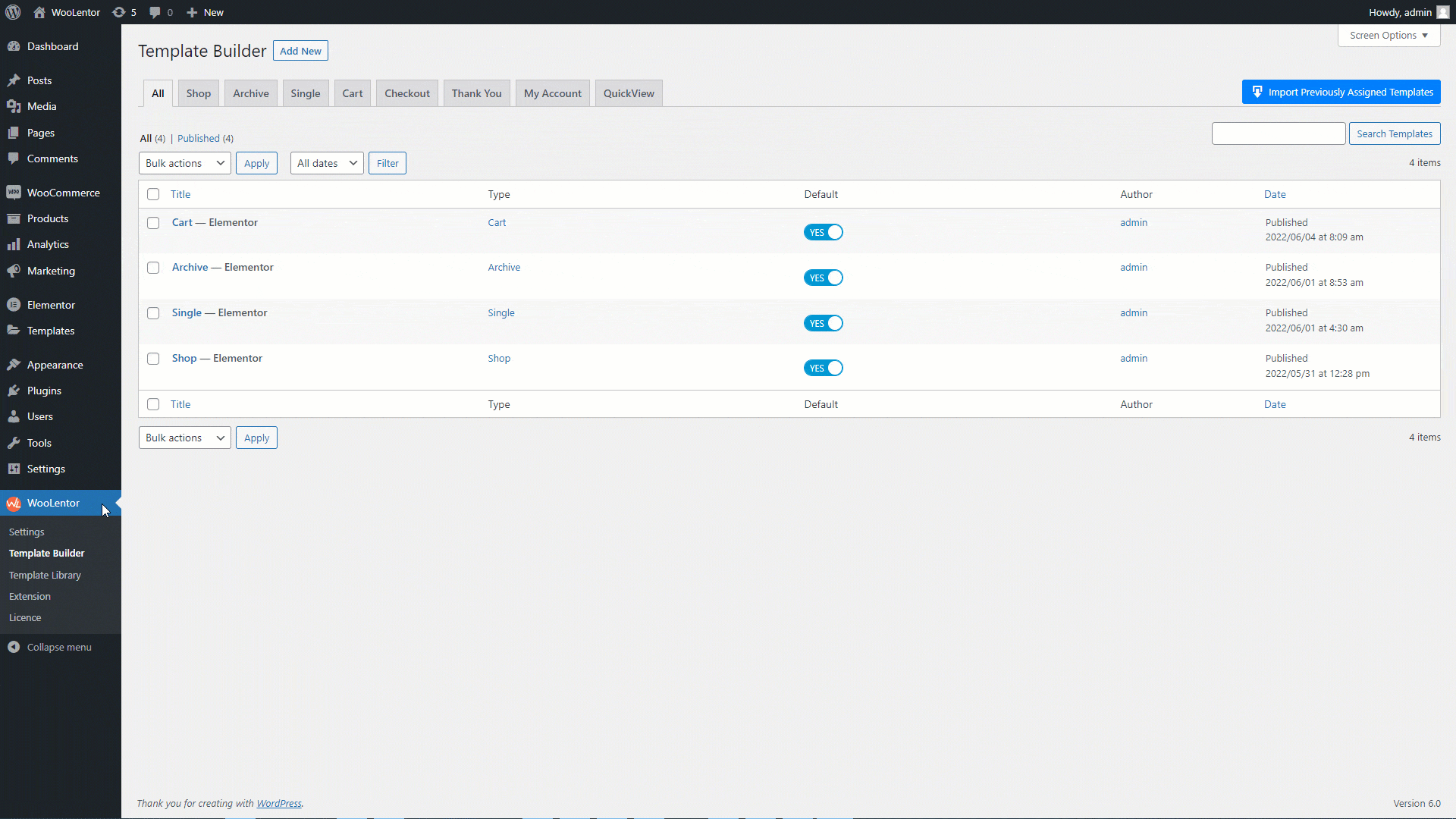Click the Posts pin icon
Screen dimensions: 1456x819
[x=14, y=80]
